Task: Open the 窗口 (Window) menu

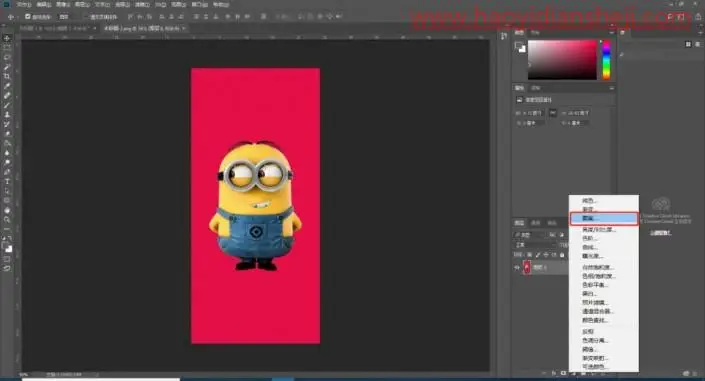Action: coord(200,4)
